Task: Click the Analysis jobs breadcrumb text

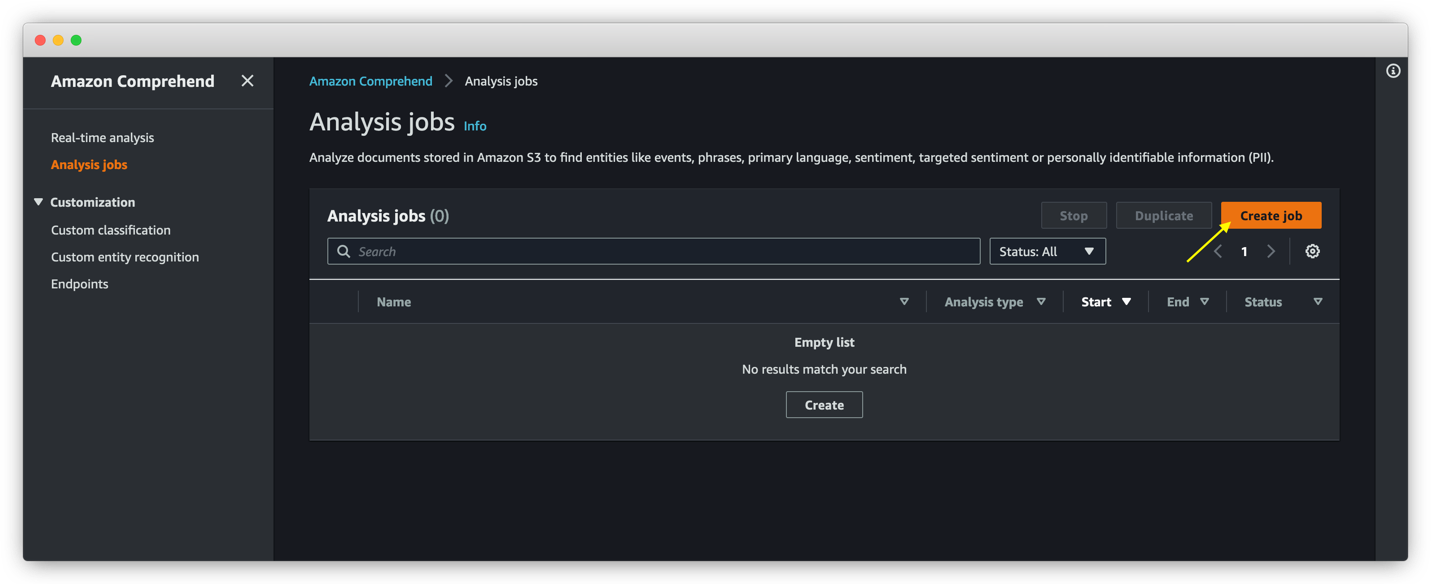Action: click(x=501, y=81)
